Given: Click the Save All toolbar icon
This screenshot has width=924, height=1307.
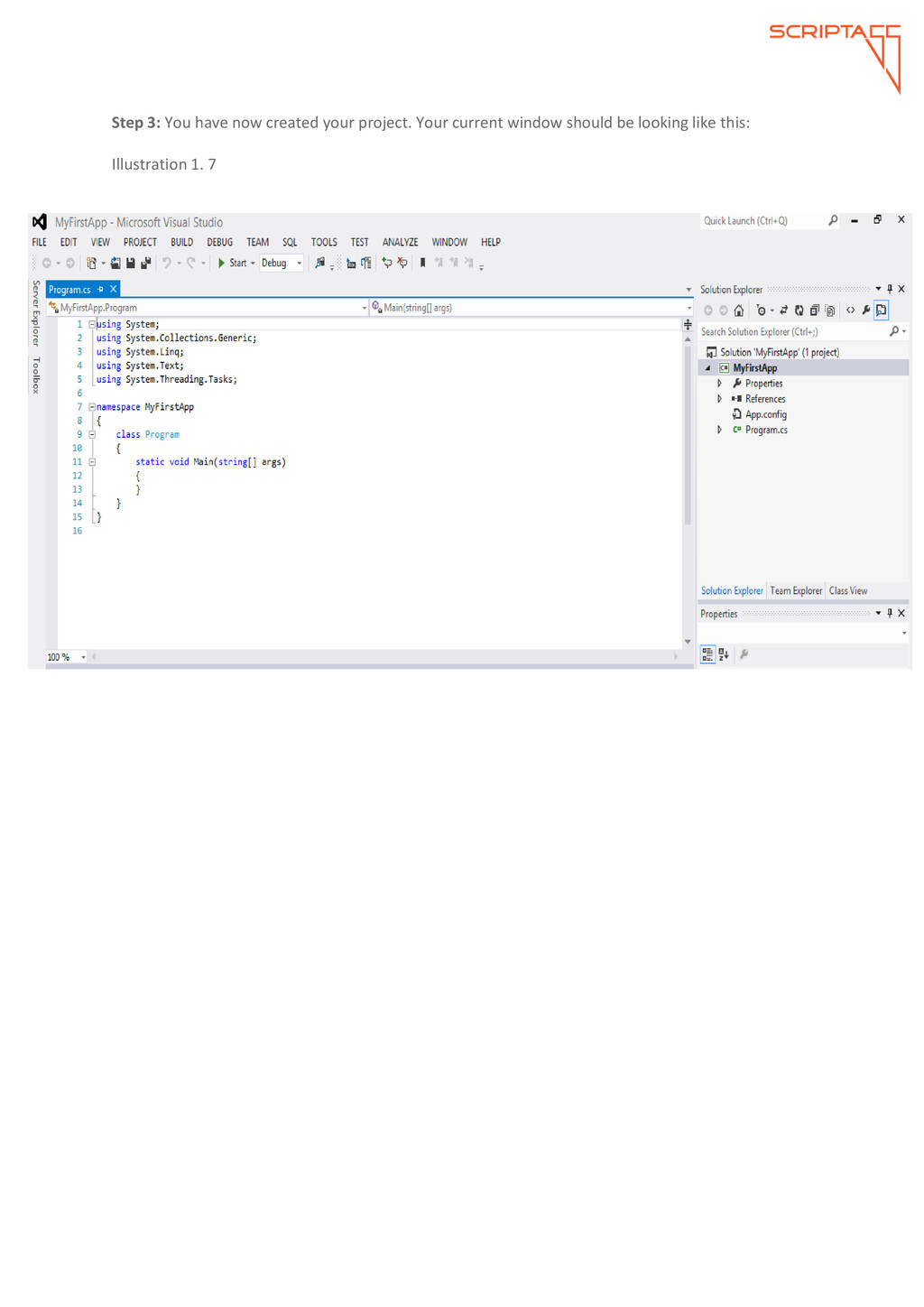Looking at the screenshot, I should (x=145, y=264).
